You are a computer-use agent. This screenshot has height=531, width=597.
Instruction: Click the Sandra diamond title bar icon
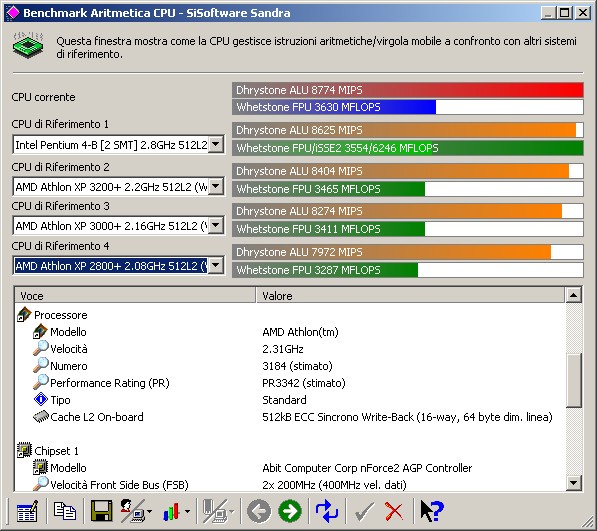13,13
